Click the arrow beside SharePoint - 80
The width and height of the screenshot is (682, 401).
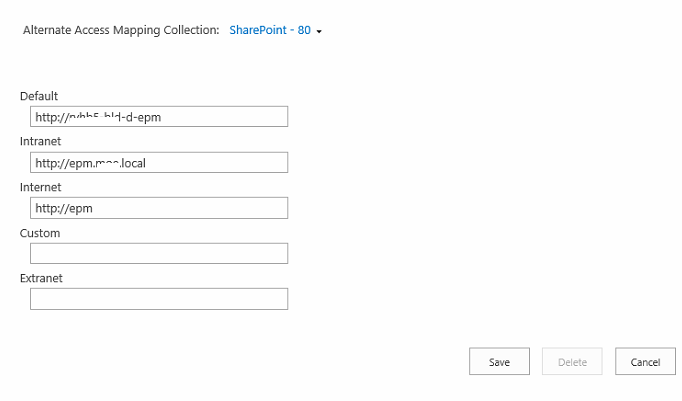click(319, 32)
